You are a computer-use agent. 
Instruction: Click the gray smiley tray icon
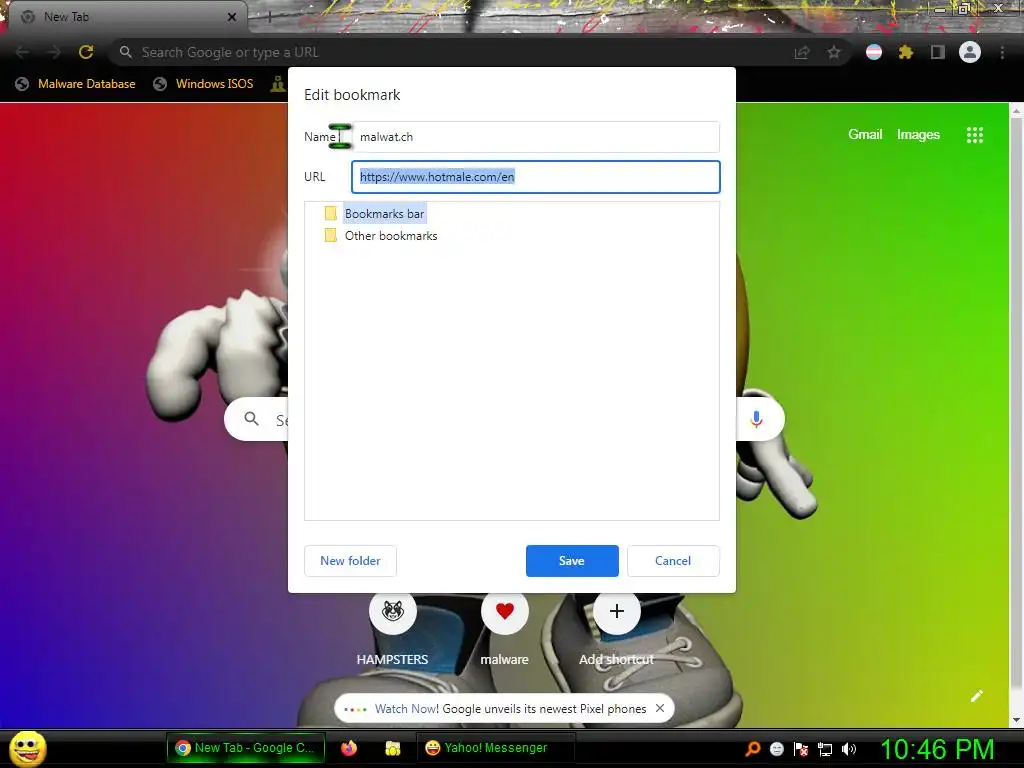tap(776, 748)
